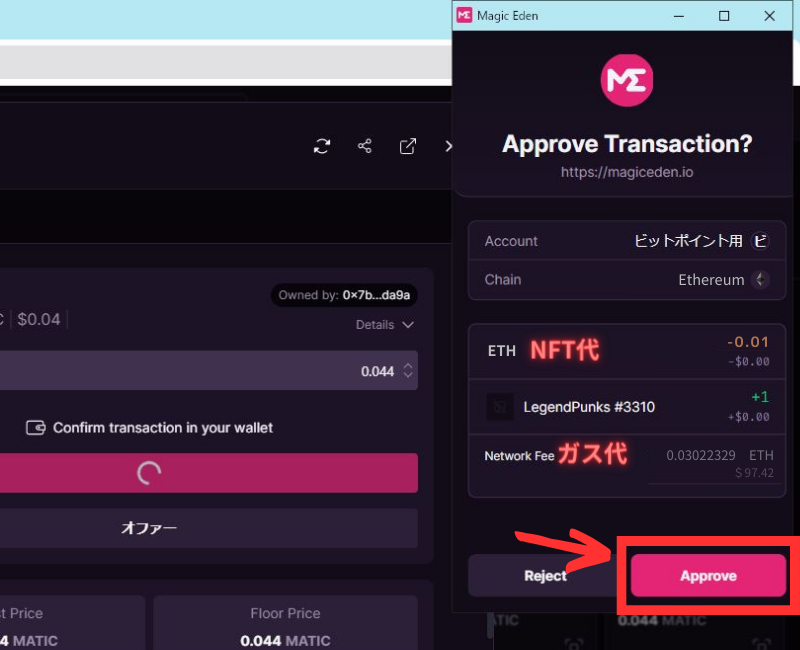Viewport: 800px width, 650px height.
Task: Click the refresh icon on the NFT page
Action: click(x=322, y=146)
